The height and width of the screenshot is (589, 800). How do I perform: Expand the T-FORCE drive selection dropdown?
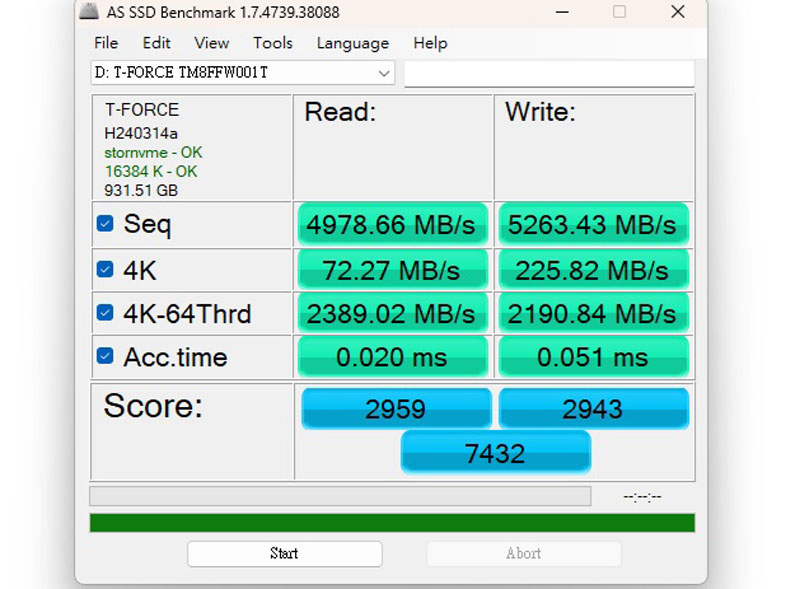384,73
